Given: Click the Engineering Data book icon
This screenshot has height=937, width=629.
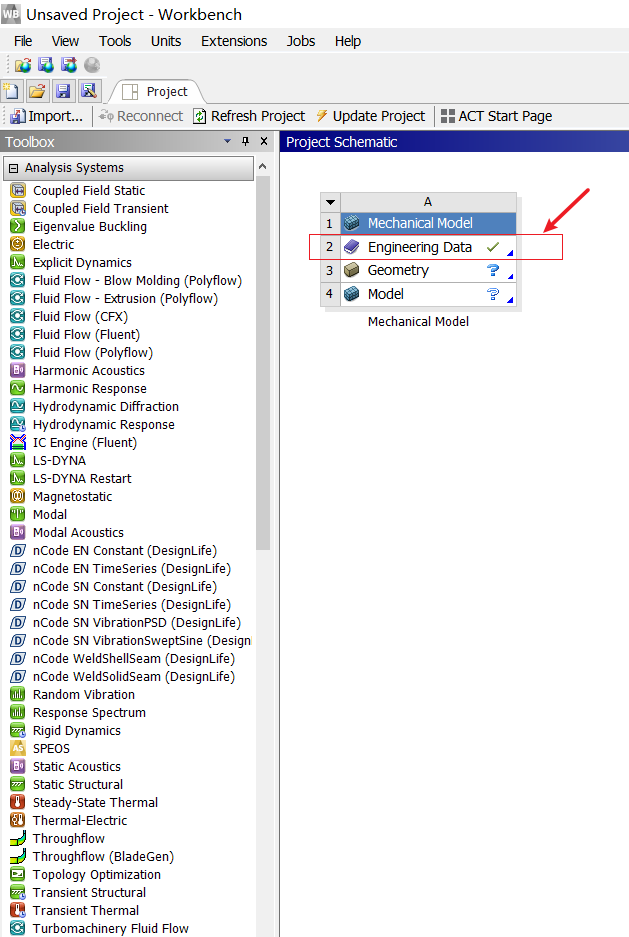Looking at the screenshot, I should pos(352,246).
